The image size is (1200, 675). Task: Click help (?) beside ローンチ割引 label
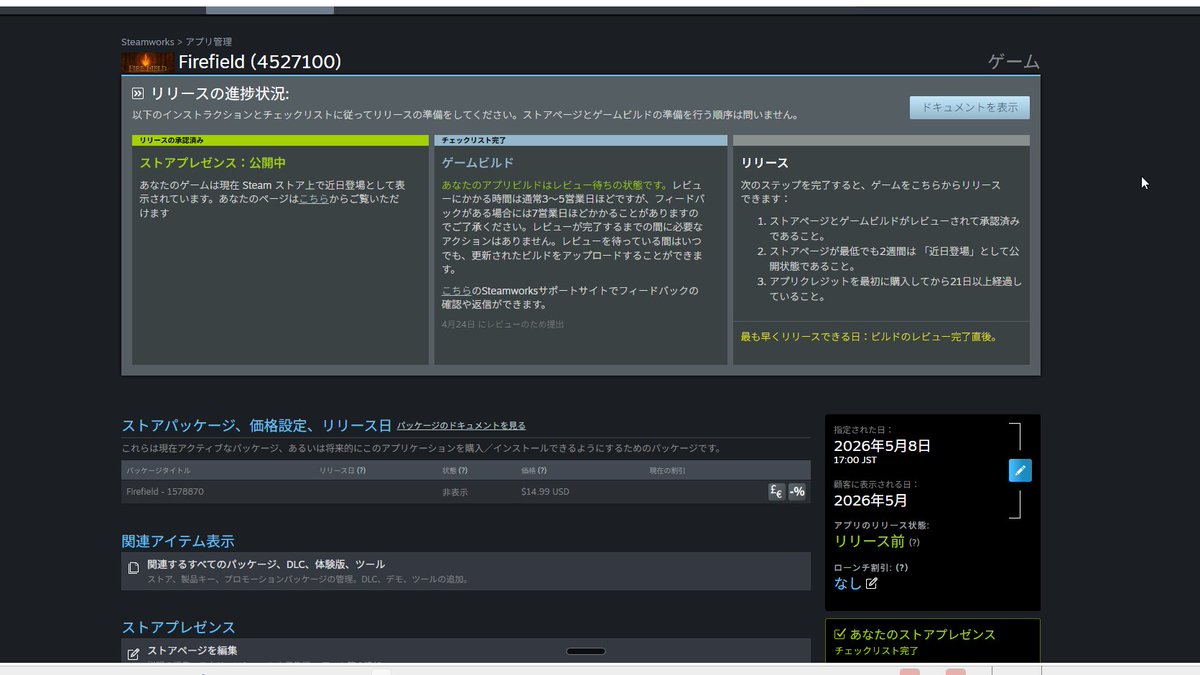902,567
